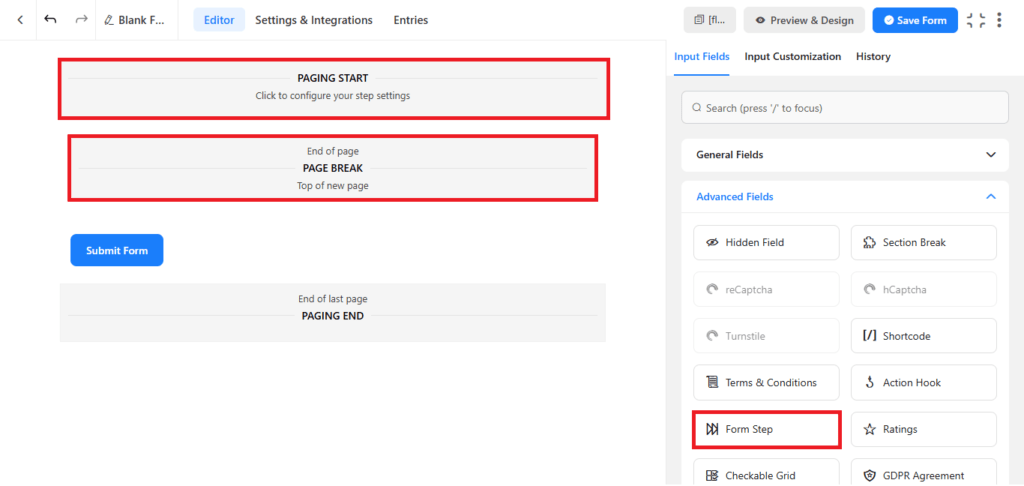
Task: Select the PAGE BREAK block
Action: [333, 168]
